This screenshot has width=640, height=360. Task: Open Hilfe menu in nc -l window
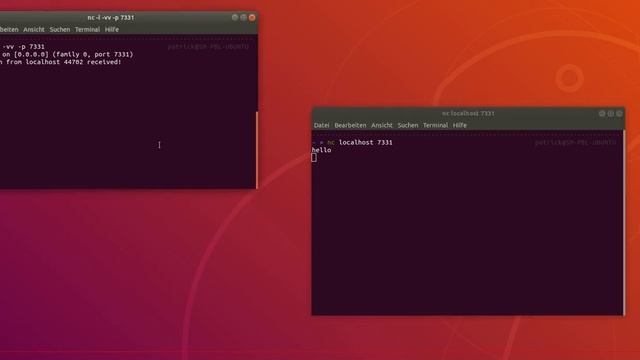tap(112, 29)
